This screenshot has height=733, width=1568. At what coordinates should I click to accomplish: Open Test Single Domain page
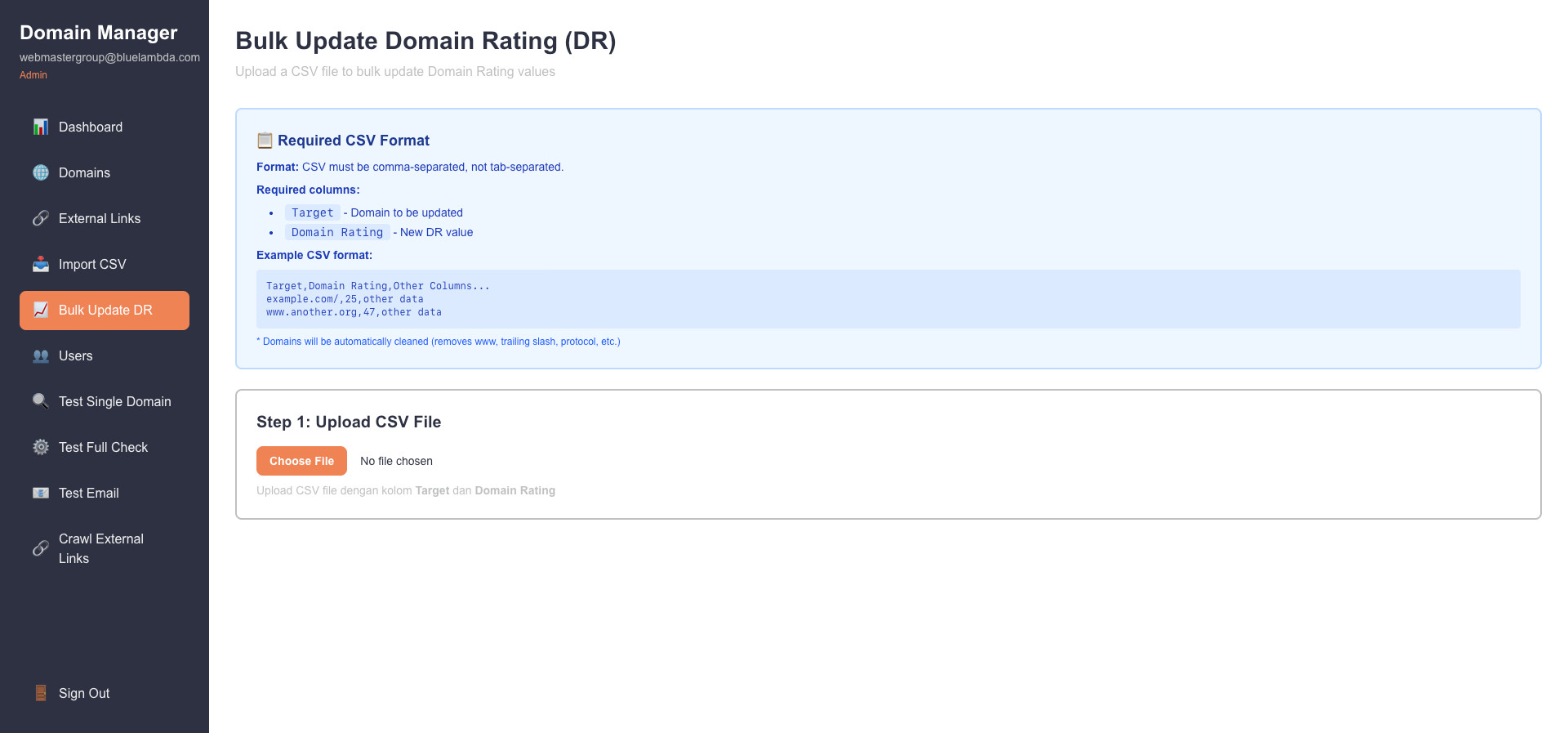click(105, 401)
